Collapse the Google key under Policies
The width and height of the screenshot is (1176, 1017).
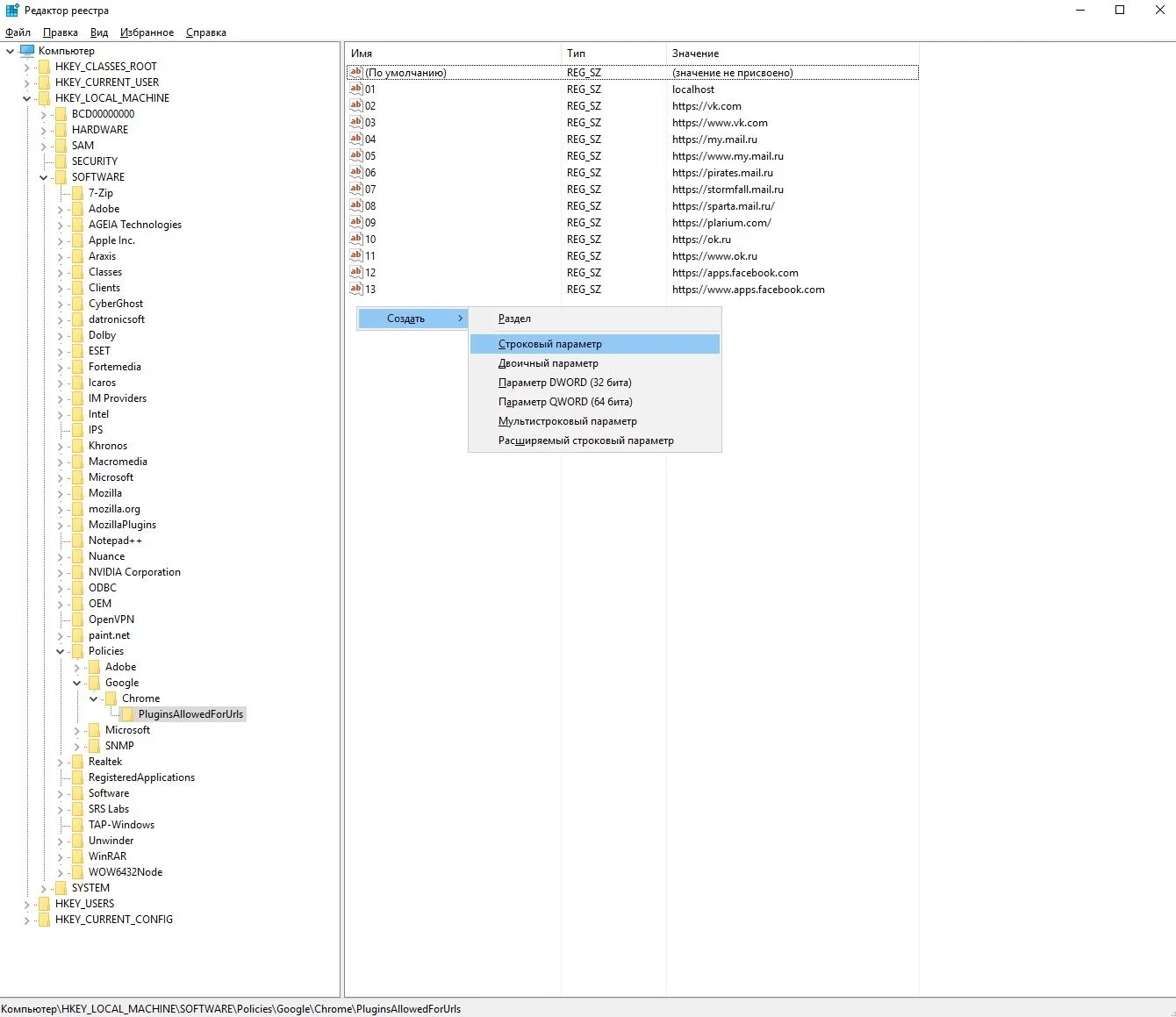[76, 683]
